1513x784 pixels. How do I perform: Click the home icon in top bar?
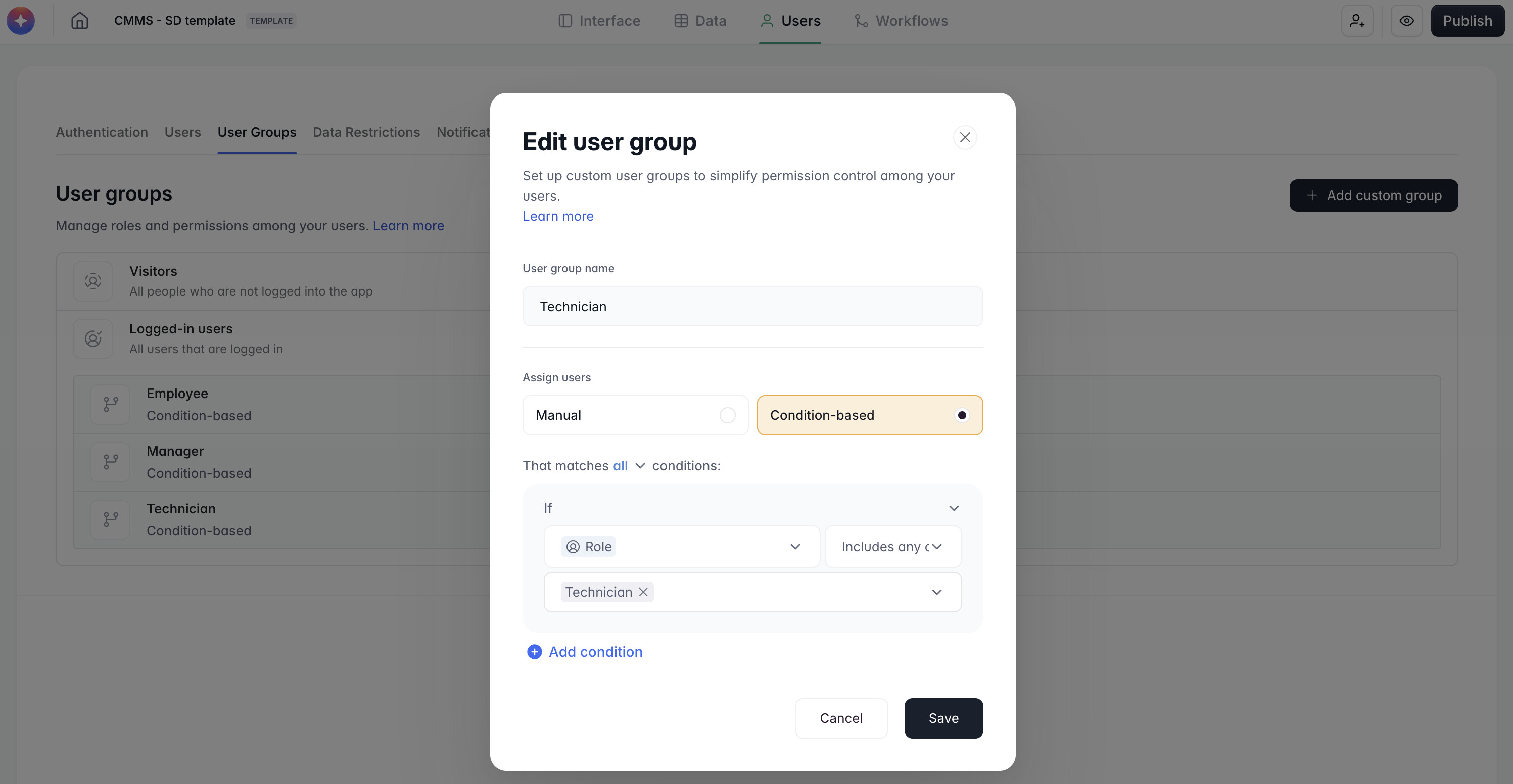pyautogui.click(x=79, y=21)
